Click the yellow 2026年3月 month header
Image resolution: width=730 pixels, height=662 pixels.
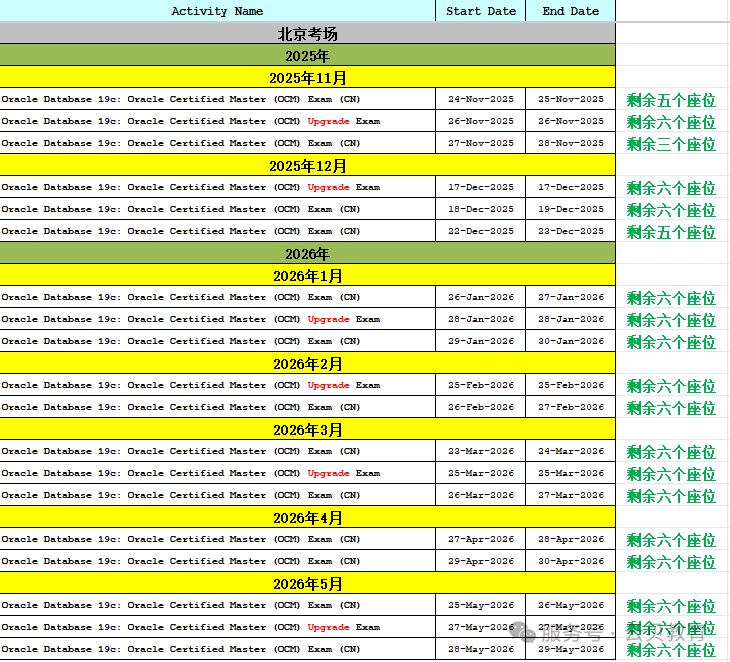pyautogui.click(x=307, y=429)
